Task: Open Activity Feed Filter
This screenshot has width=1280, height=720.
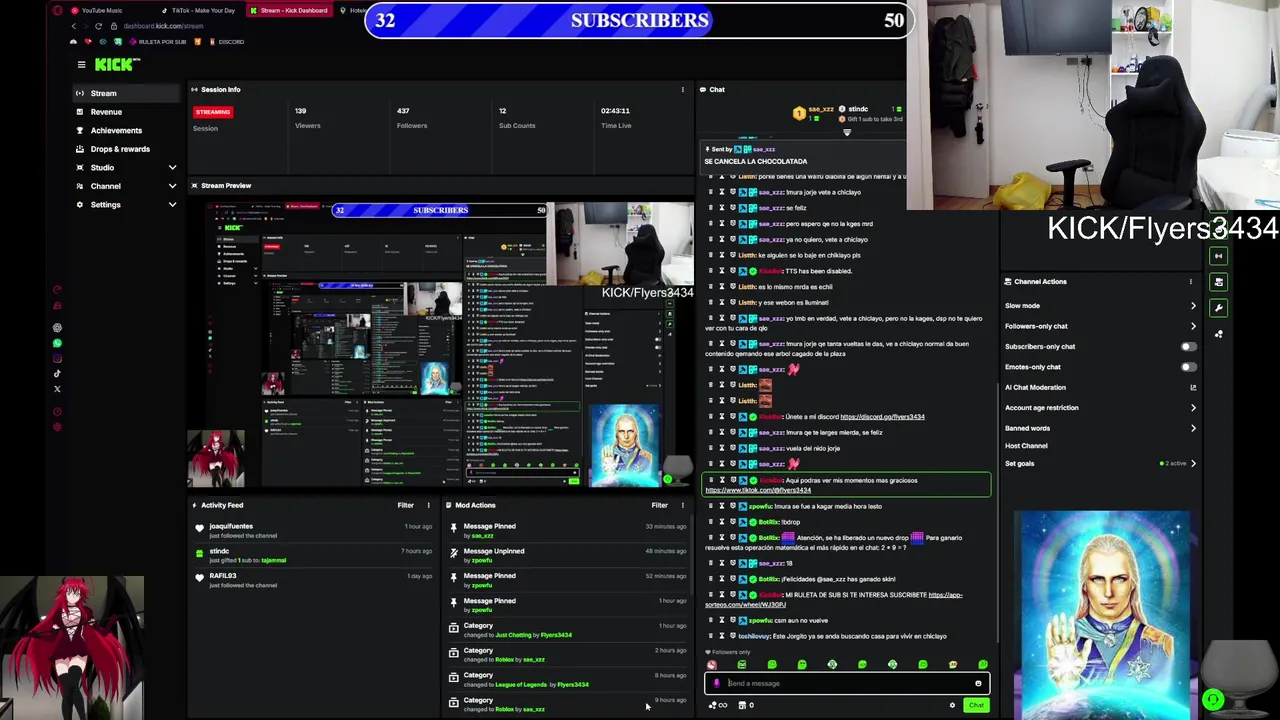Action: tap(405, 505)
